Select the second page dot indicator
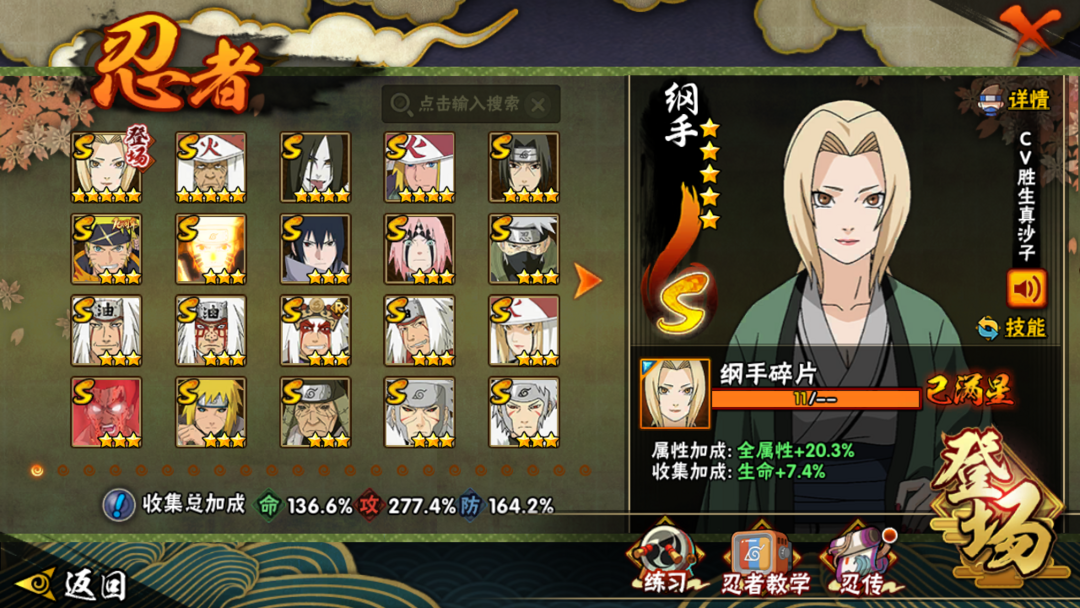 [x=63, y=471]
